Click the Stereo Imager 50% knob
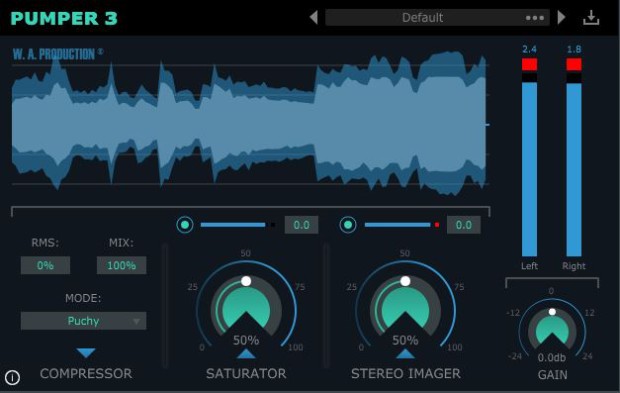 coord(405,308)
